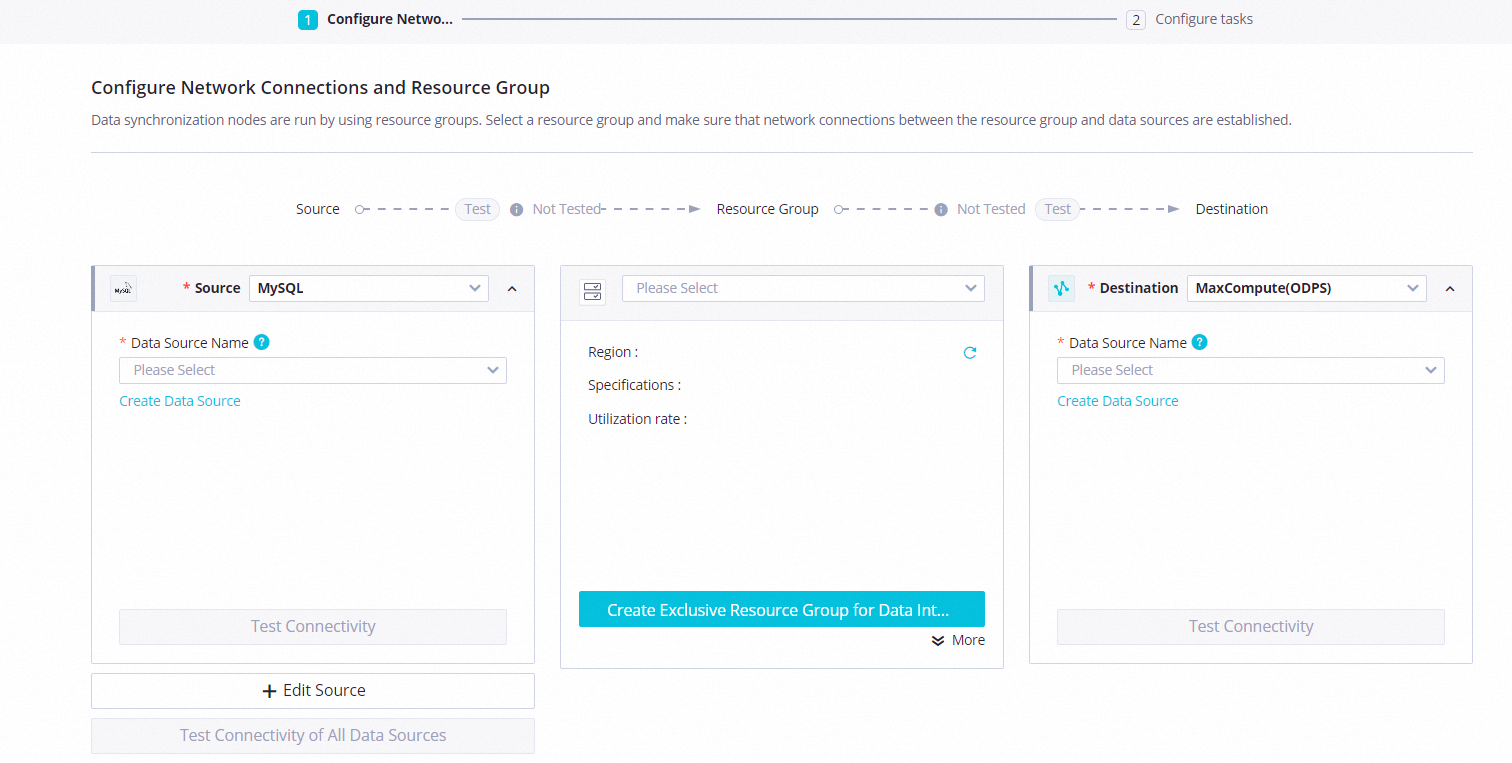Screen dimensions: 1512x763
Task: Collapse the Destination panel with chevron
Action: tap(1450, 289)
